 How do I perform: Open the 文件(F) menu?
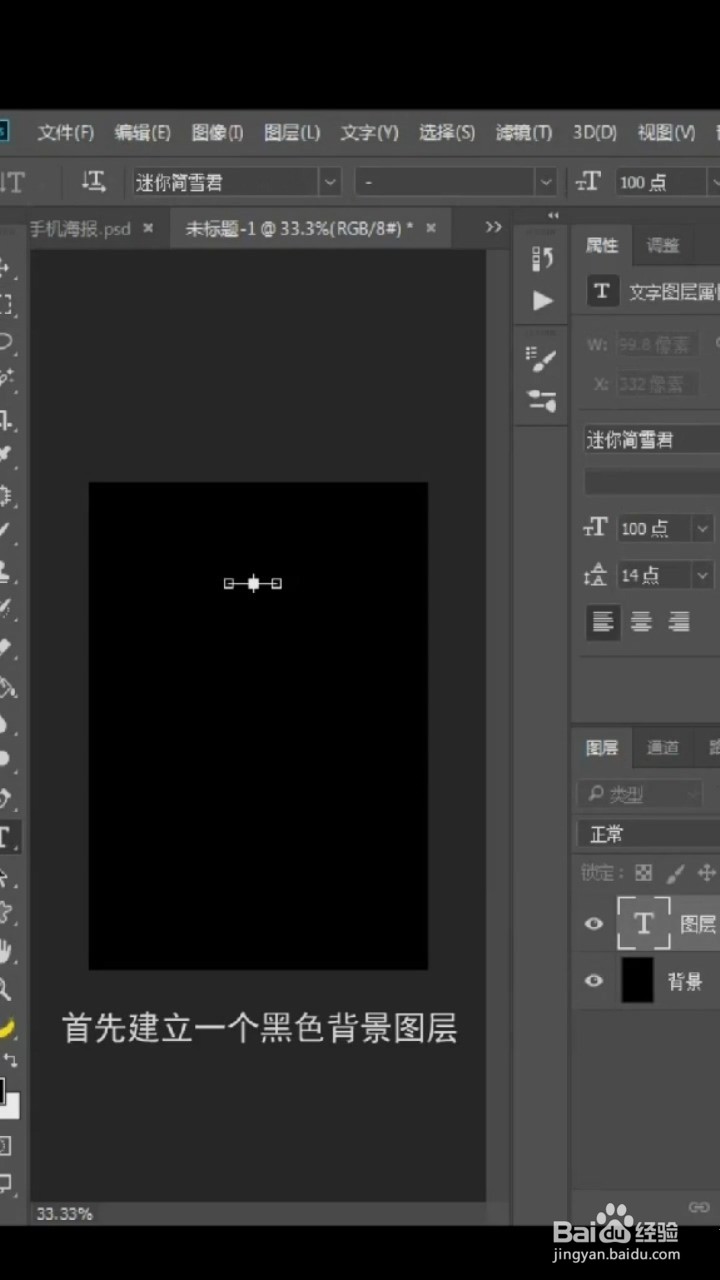(65, 132)
